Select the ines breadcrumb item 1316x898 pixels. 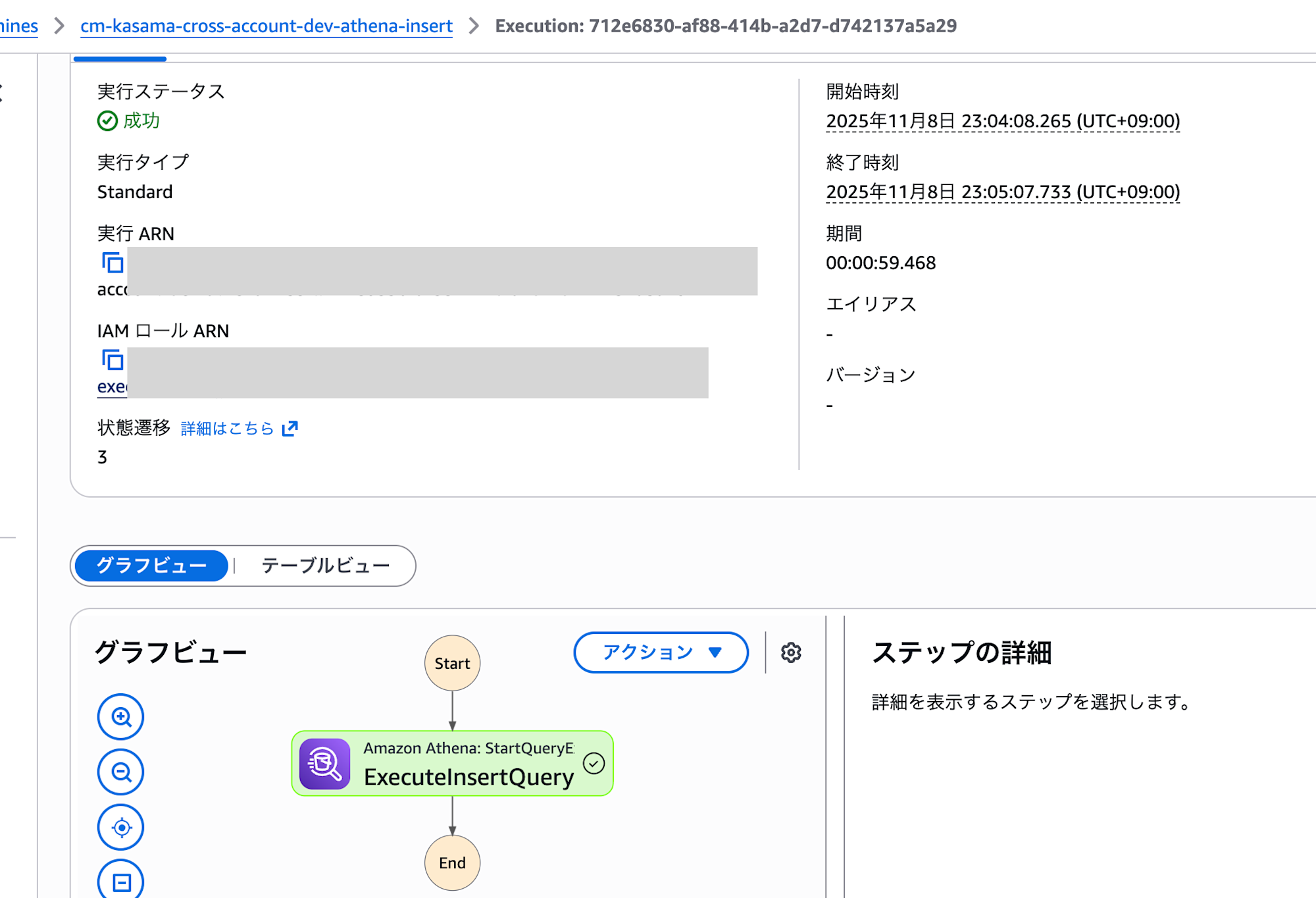[x=18, y=25]
